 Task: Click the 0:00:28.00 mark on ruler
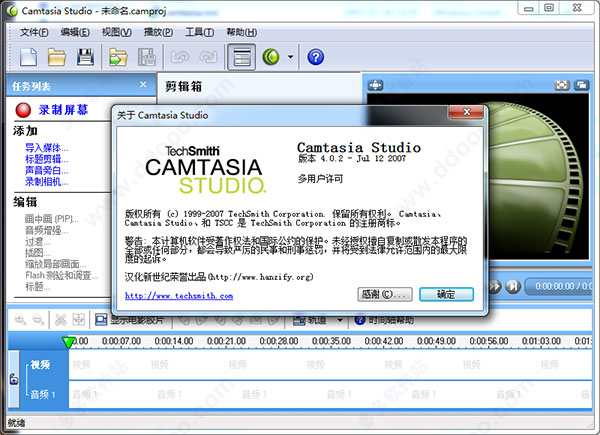point(279,341)
